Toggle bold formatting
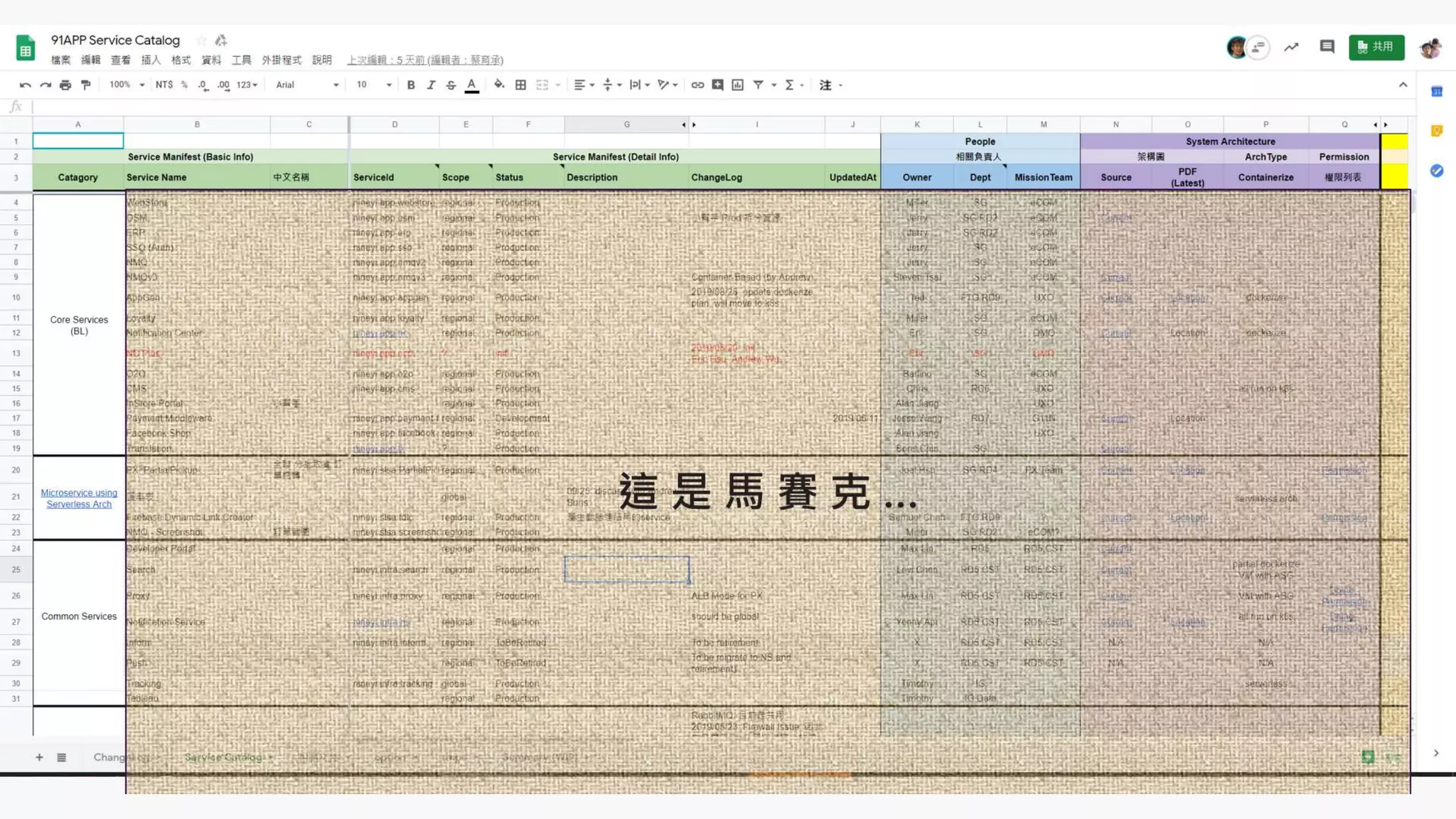Viewport: 1456px width, 819px height. 411,85
